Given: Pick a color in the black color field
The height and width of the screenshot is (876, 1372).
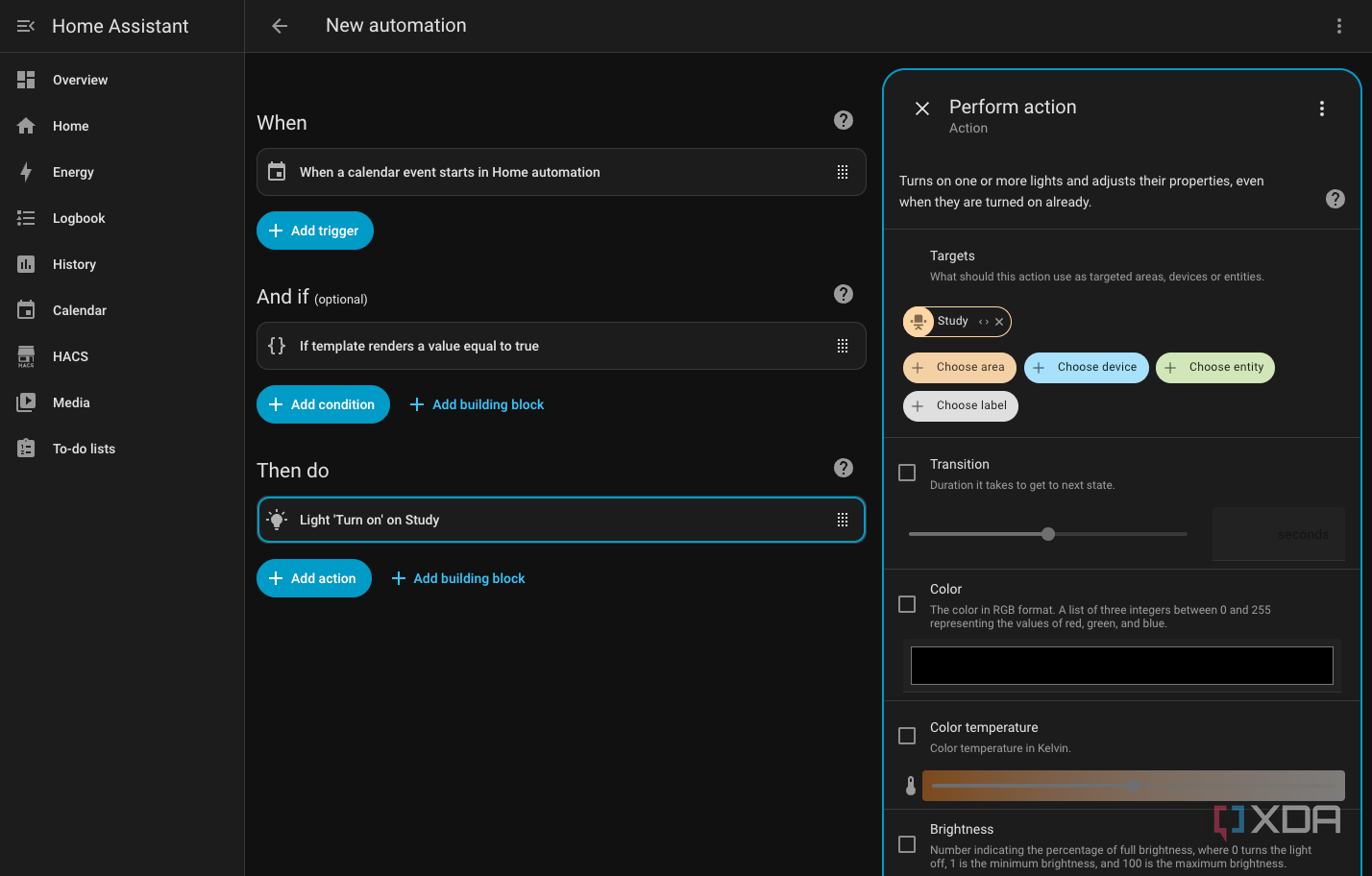Looking at the screenshot, I should point(1121,666).
